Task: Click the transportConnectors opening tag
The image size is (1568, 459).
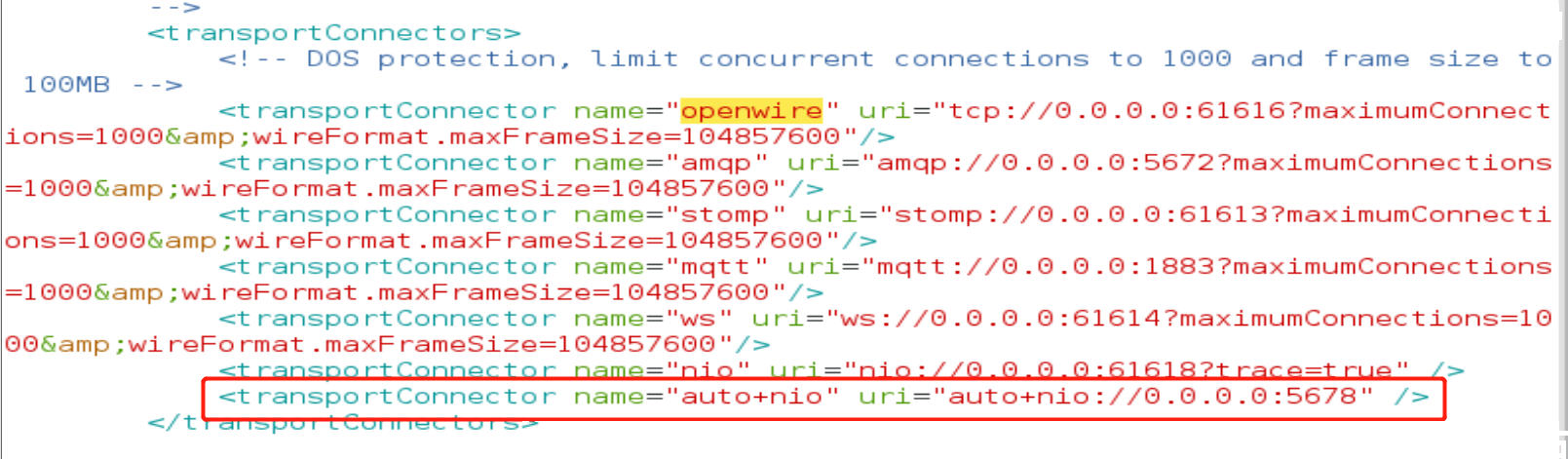Action: [334, 34]
